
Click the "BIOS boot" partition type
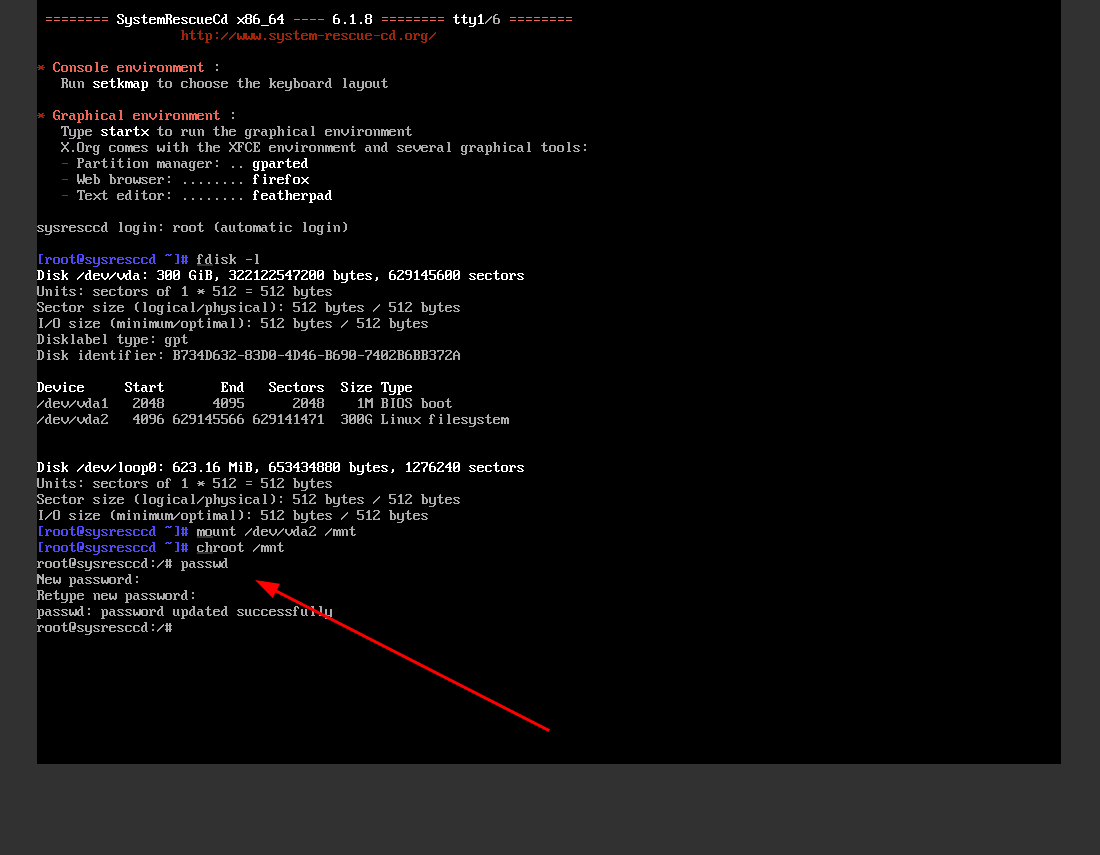(x=416, y=404)
